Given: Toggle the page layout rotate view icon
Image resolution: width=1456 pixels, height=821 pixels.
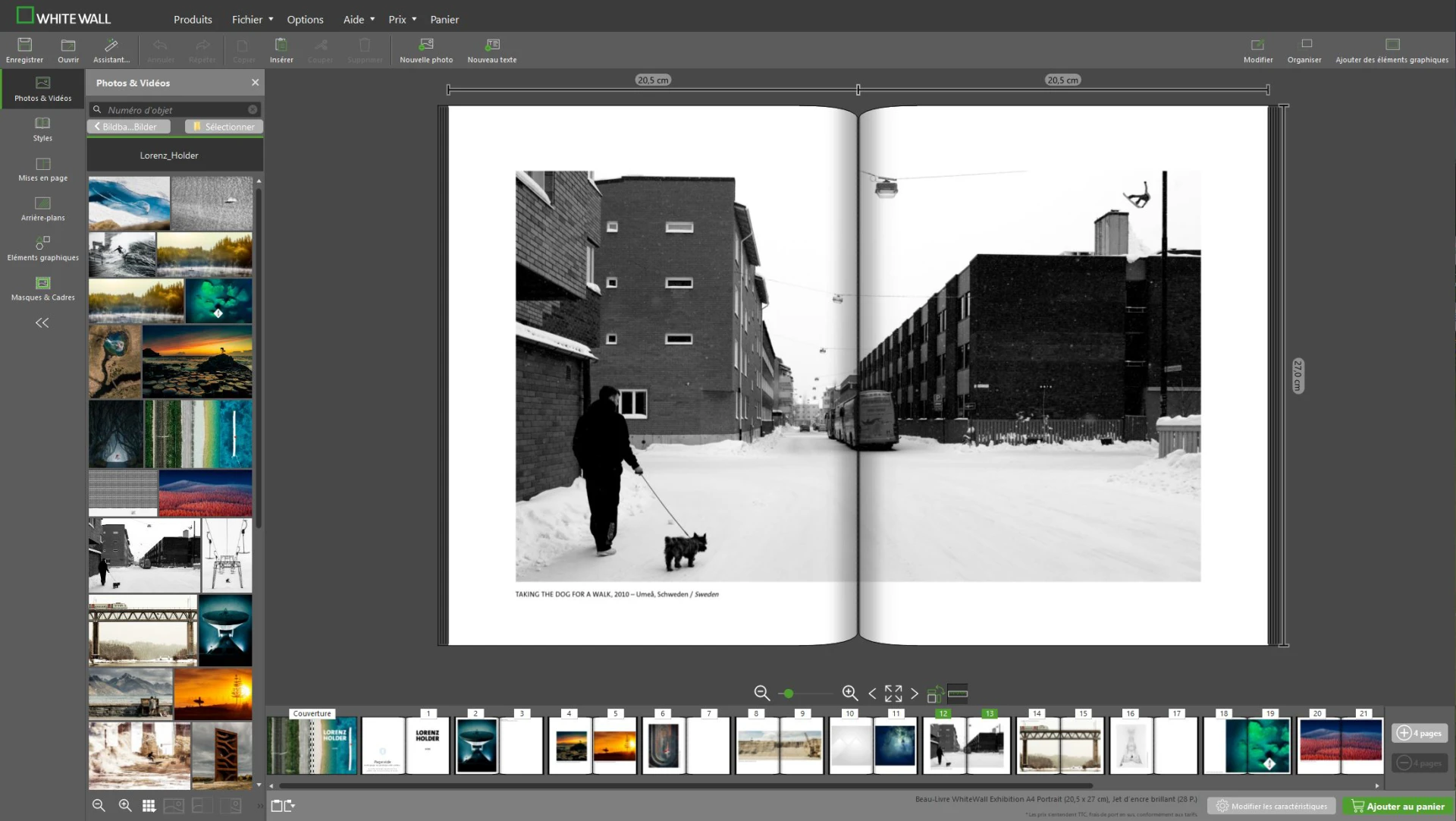Looking at the screenshot, I should pos(935,694).
